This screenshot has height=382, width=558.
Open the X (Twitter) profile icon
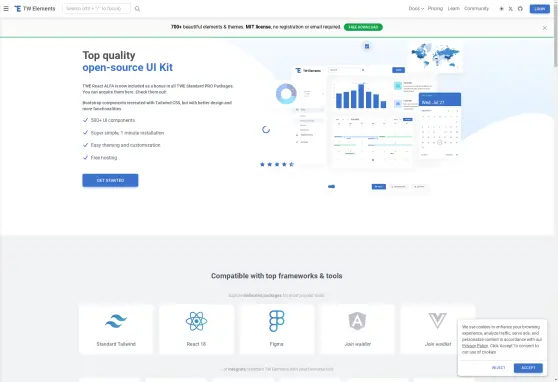click(x=511, y=9)
